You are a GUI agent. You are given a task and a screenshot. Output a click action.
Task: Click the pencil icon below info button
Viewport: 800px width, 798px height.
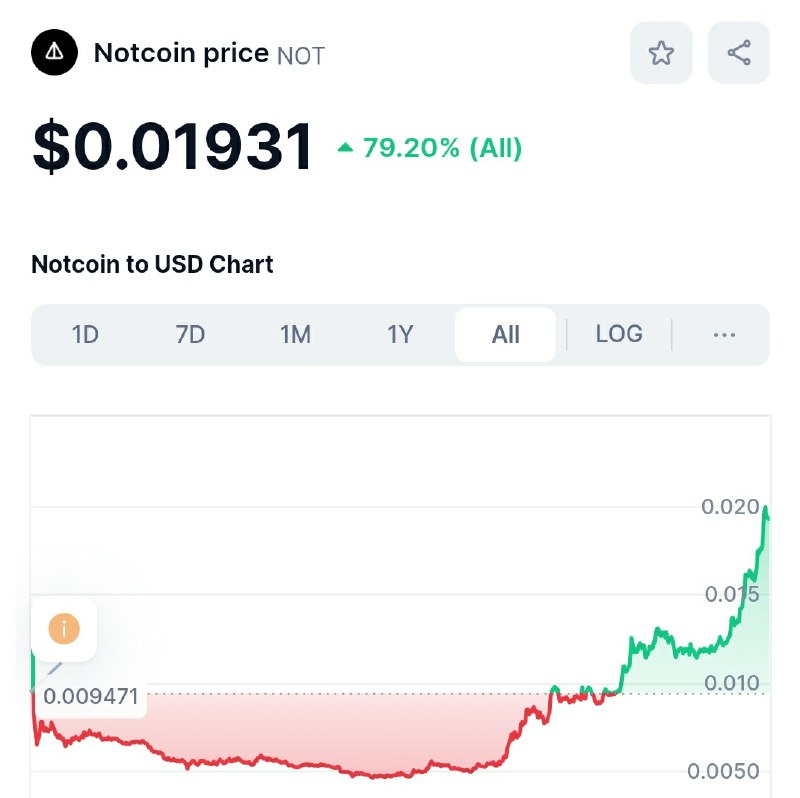(55, 668)
